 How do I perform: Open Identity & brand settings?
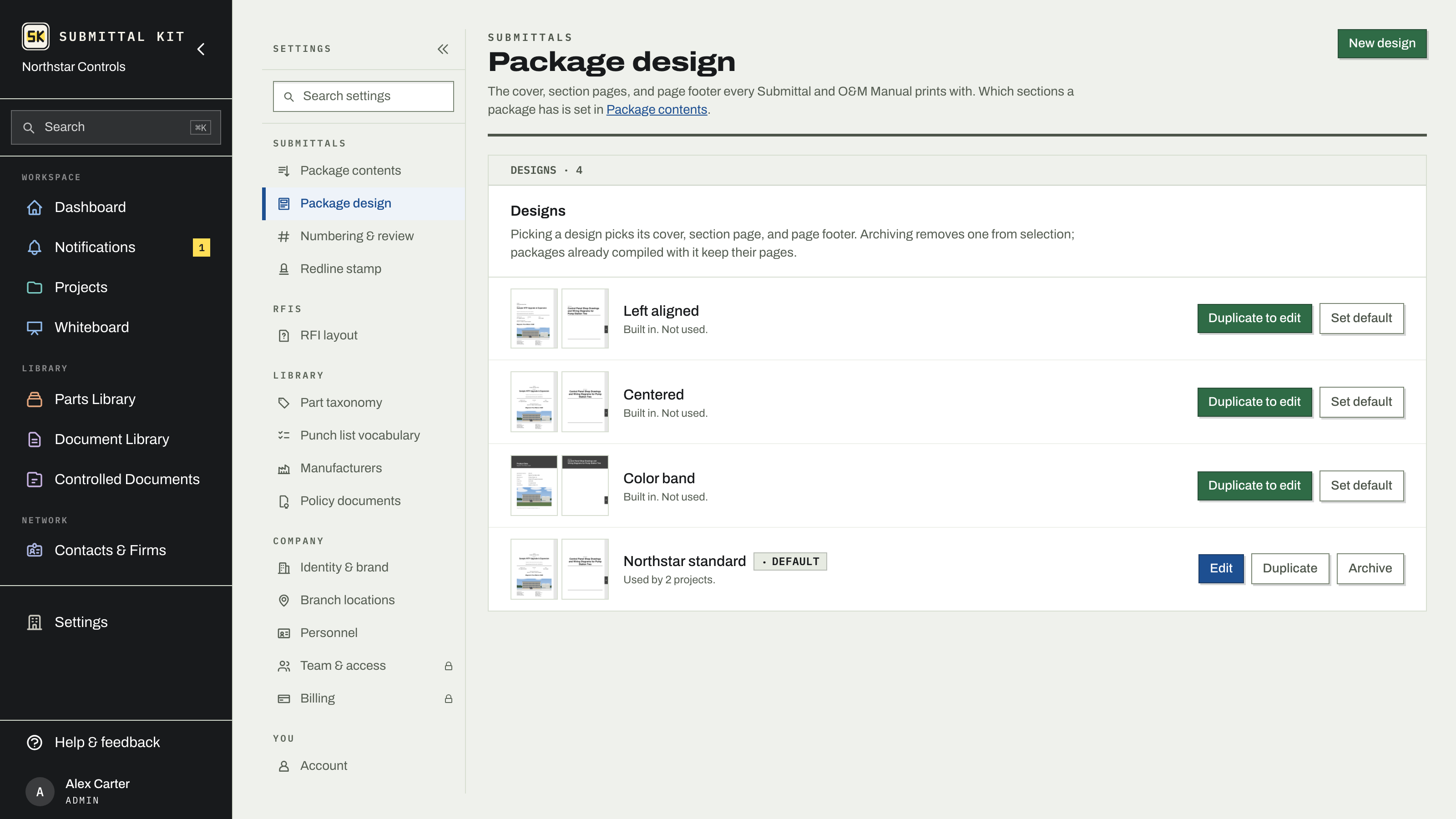[x=364, y=567]
